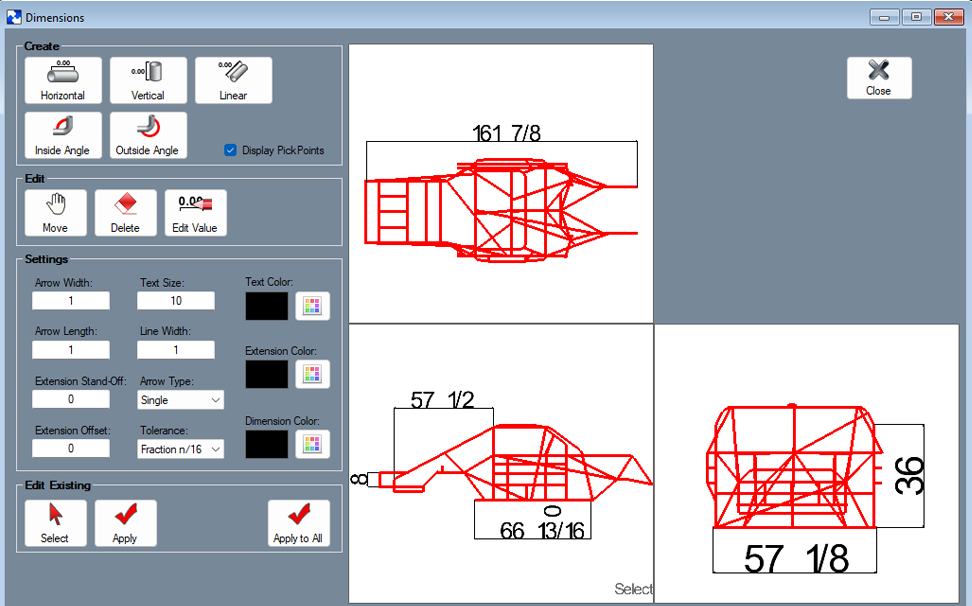This screenshot has height=606, width=972.
Task: Click the 66 13/16 dimension text
Action: 542,530
